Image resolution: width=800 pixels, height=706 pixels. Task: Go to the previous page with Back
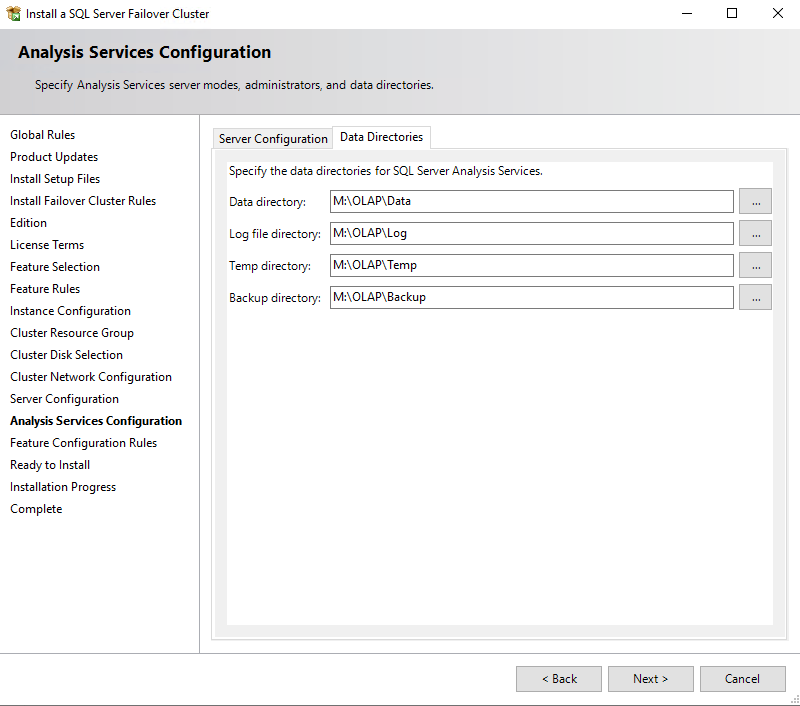coord(559,679)
